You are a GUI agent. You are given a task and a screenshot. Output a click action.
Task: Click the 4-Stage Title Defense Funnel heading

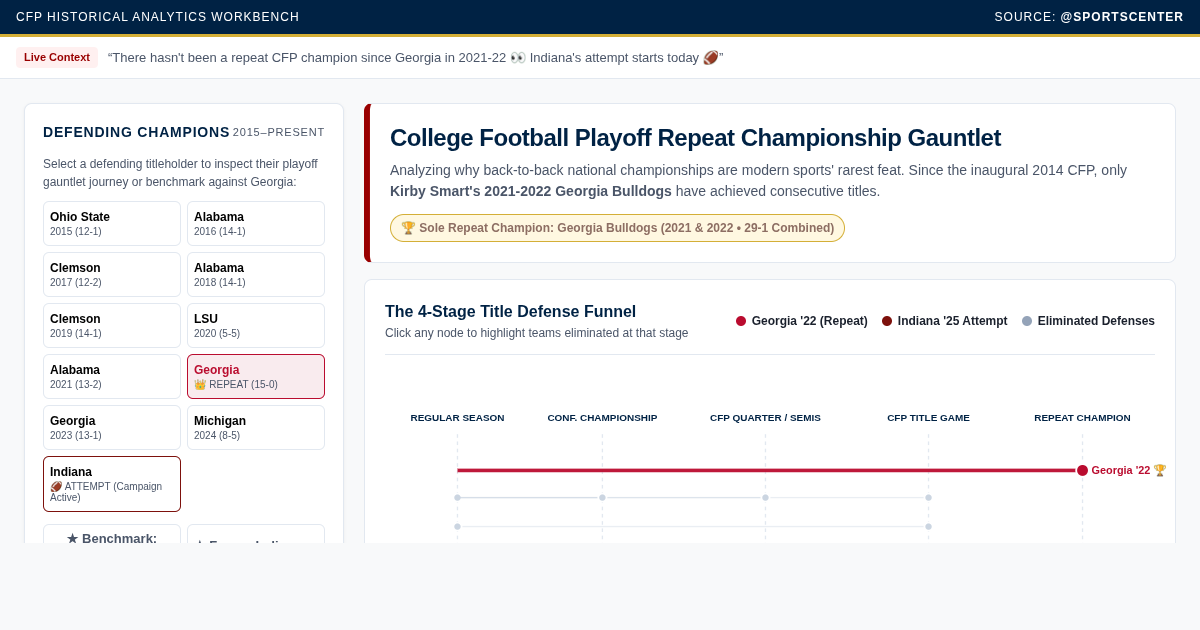[510, 312]
